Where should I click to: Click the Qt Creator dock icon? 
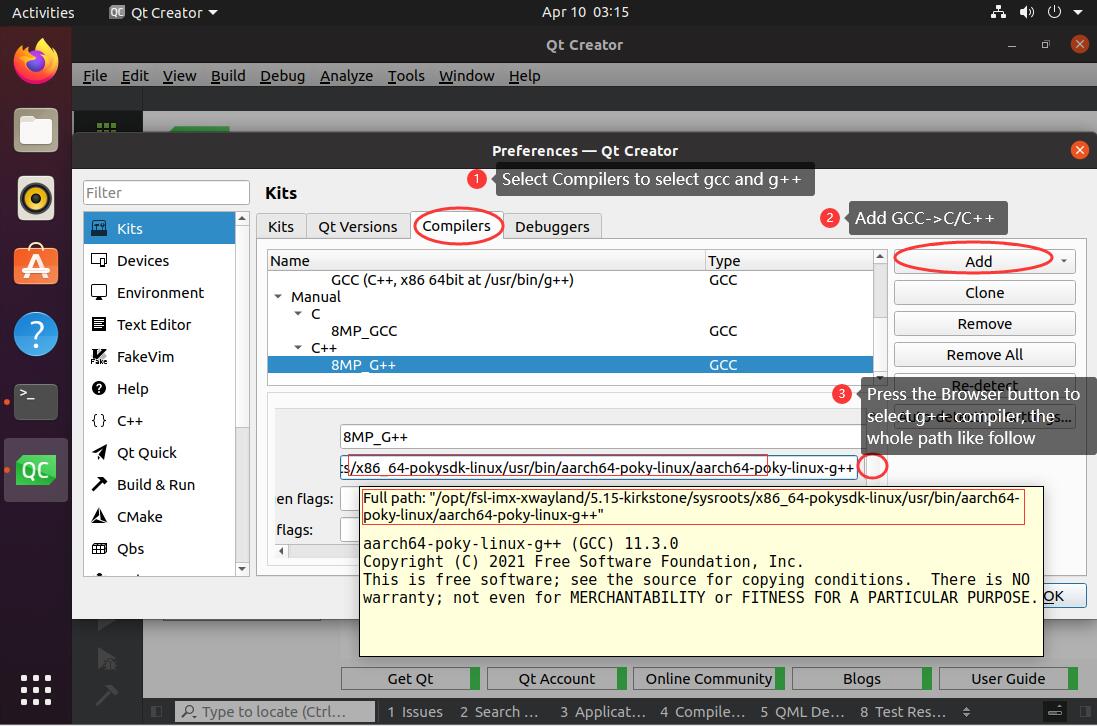36,470
